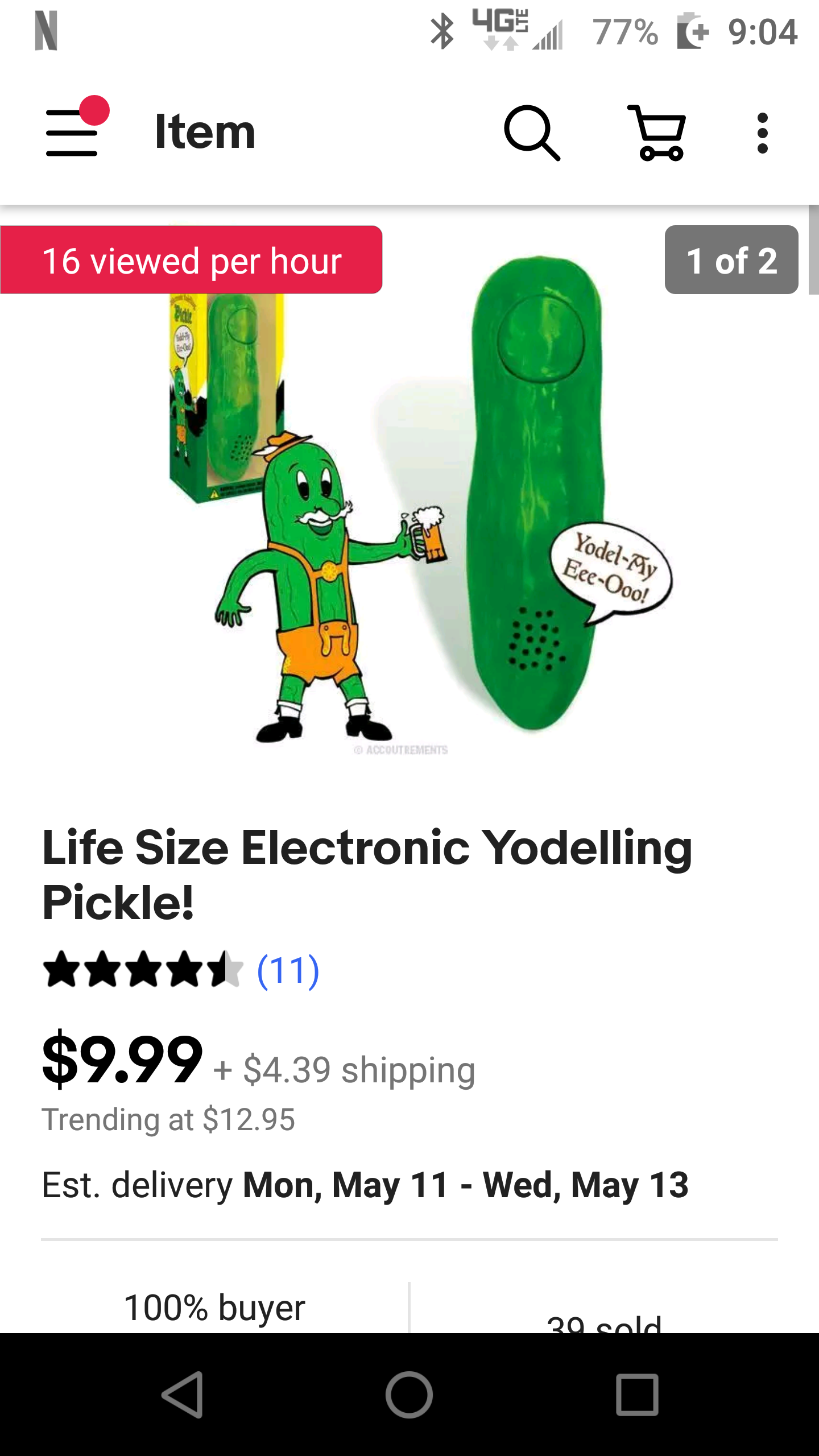
Task: Tap the 100% buyer satisfaction panel
Action: 214,1308
